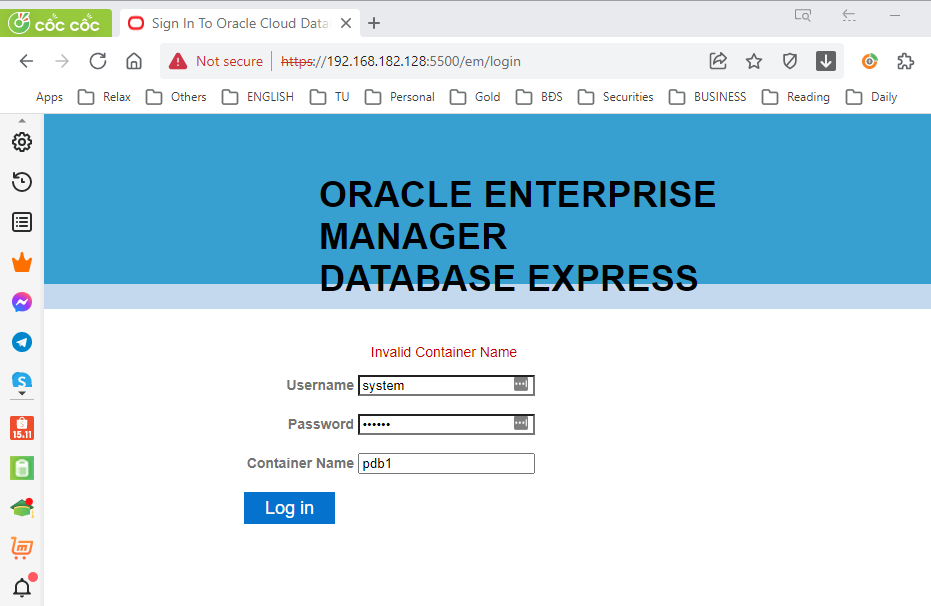Viewport: 931px width, 606px height.
Task: Open the Gold bookmarks folder
Action: pyautogui.click(x=475, y=97)
